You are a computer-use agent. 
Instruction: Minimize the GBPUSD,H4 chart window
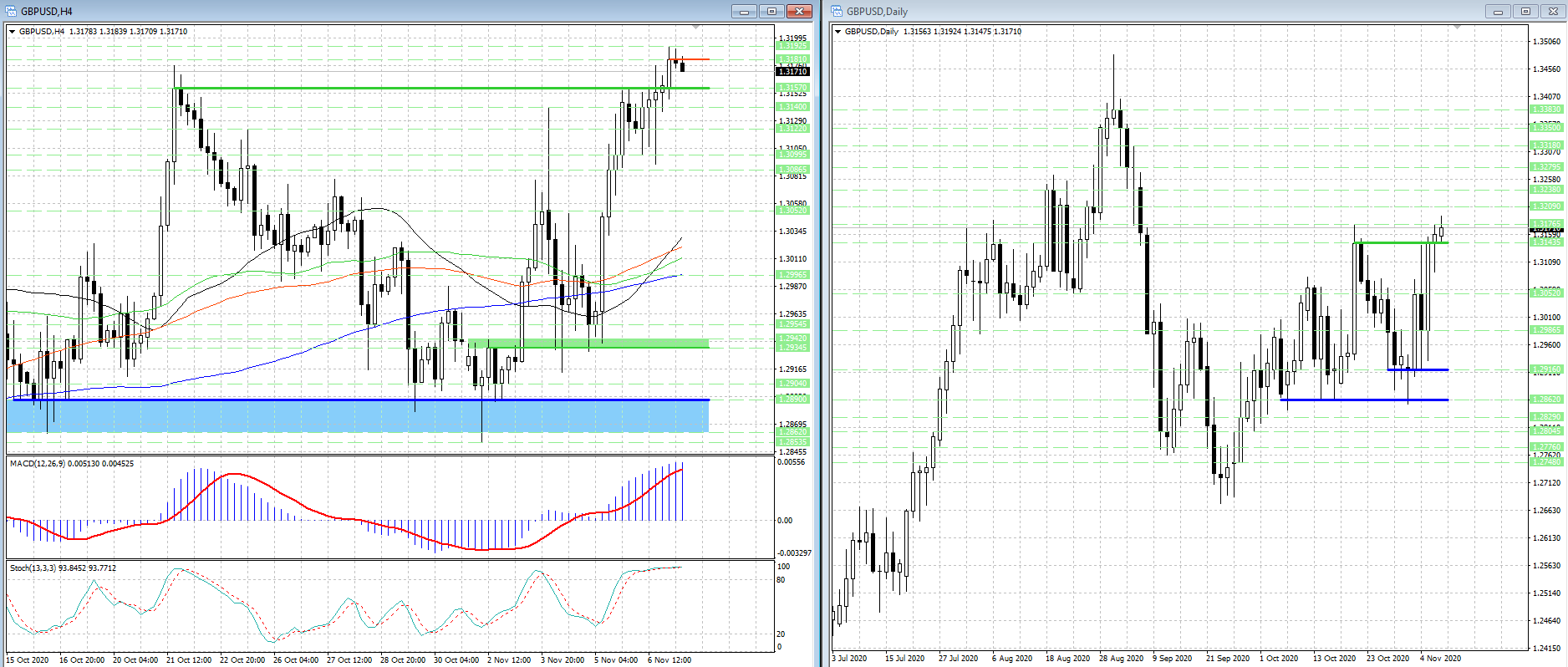pyautogui.click(x=744, y=11)
